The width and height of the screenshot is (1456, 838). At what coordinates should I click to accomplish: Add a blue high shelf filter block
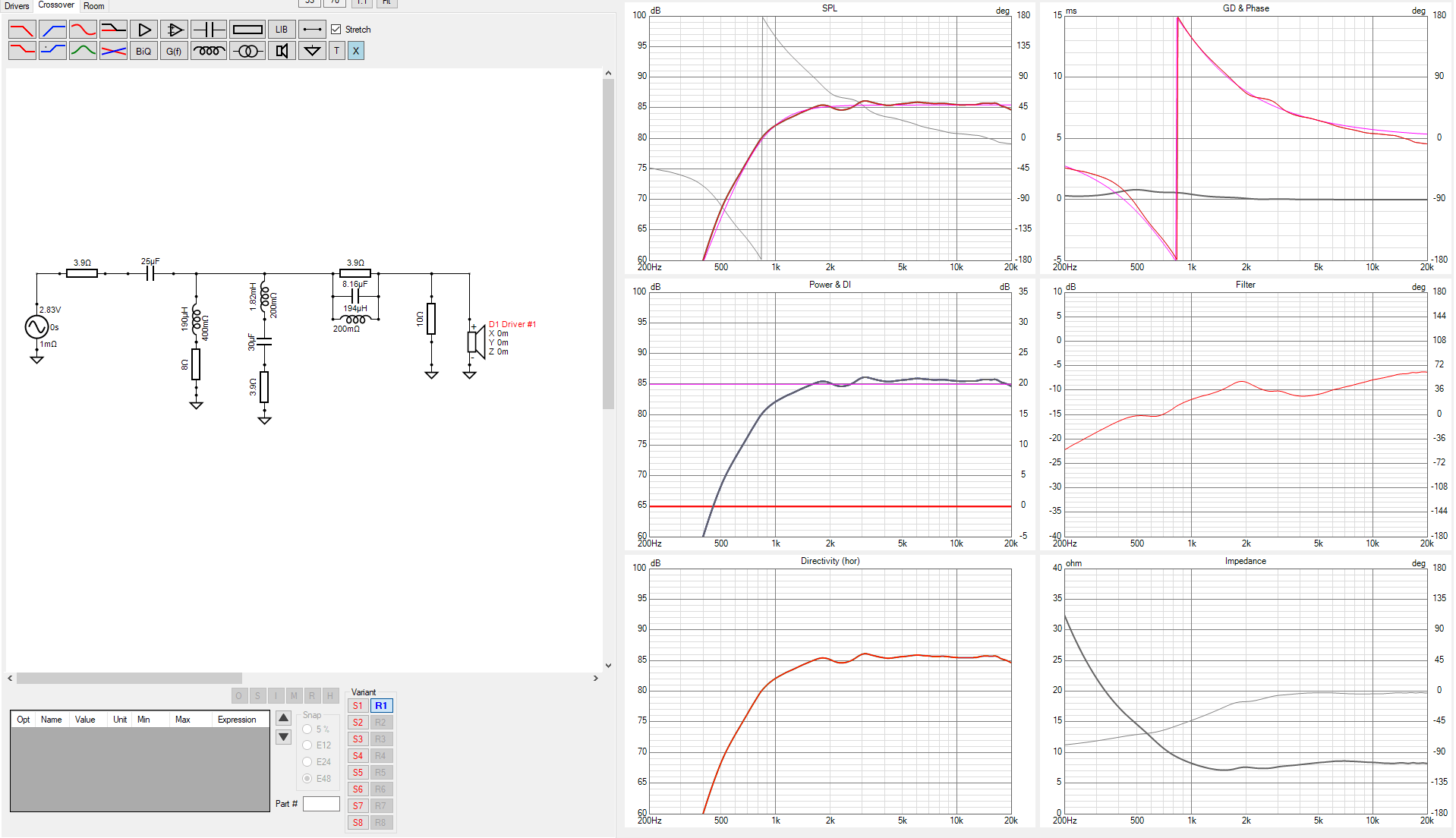(x=52, y=51)
